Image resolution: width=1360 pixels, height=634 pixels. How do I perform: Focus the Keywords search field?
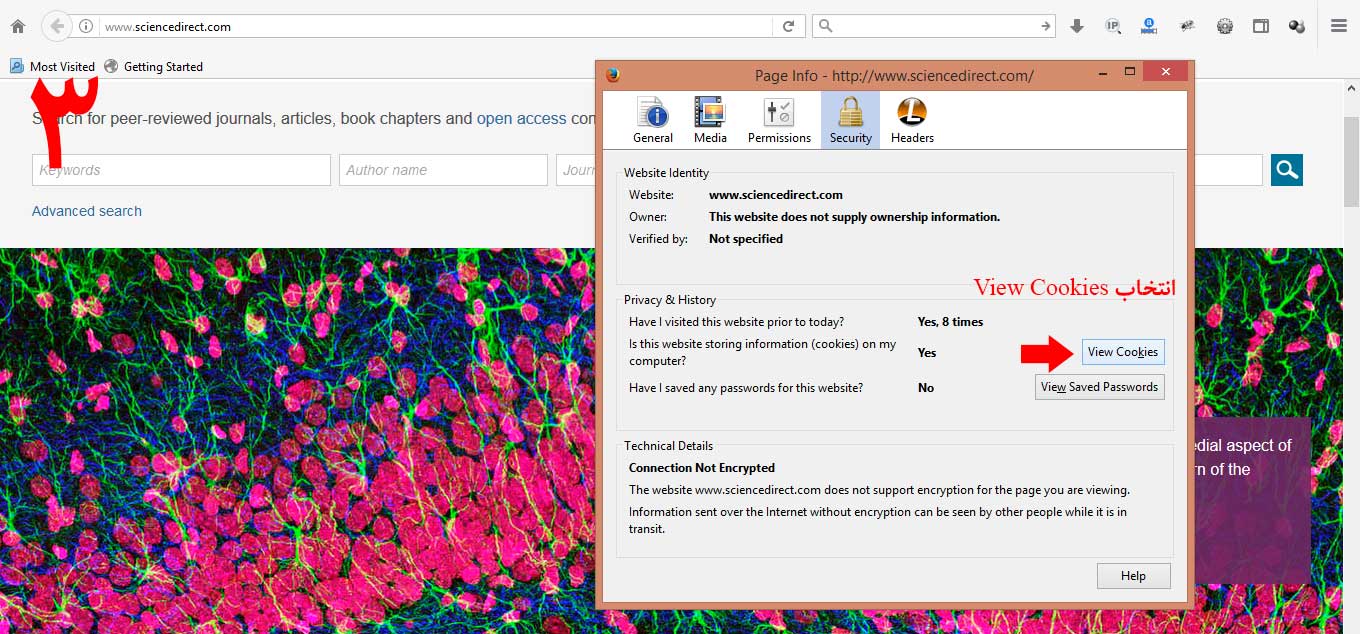[181, 170]
